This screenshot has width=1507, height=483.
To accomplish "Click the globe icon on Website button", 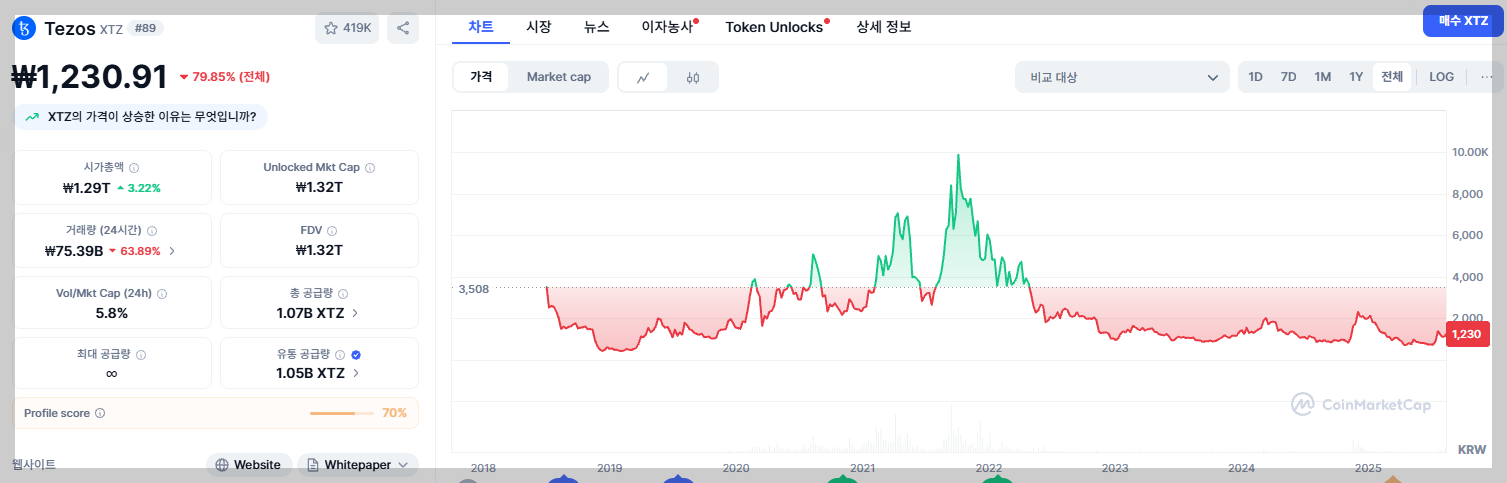I will click(x=222, y=465).
